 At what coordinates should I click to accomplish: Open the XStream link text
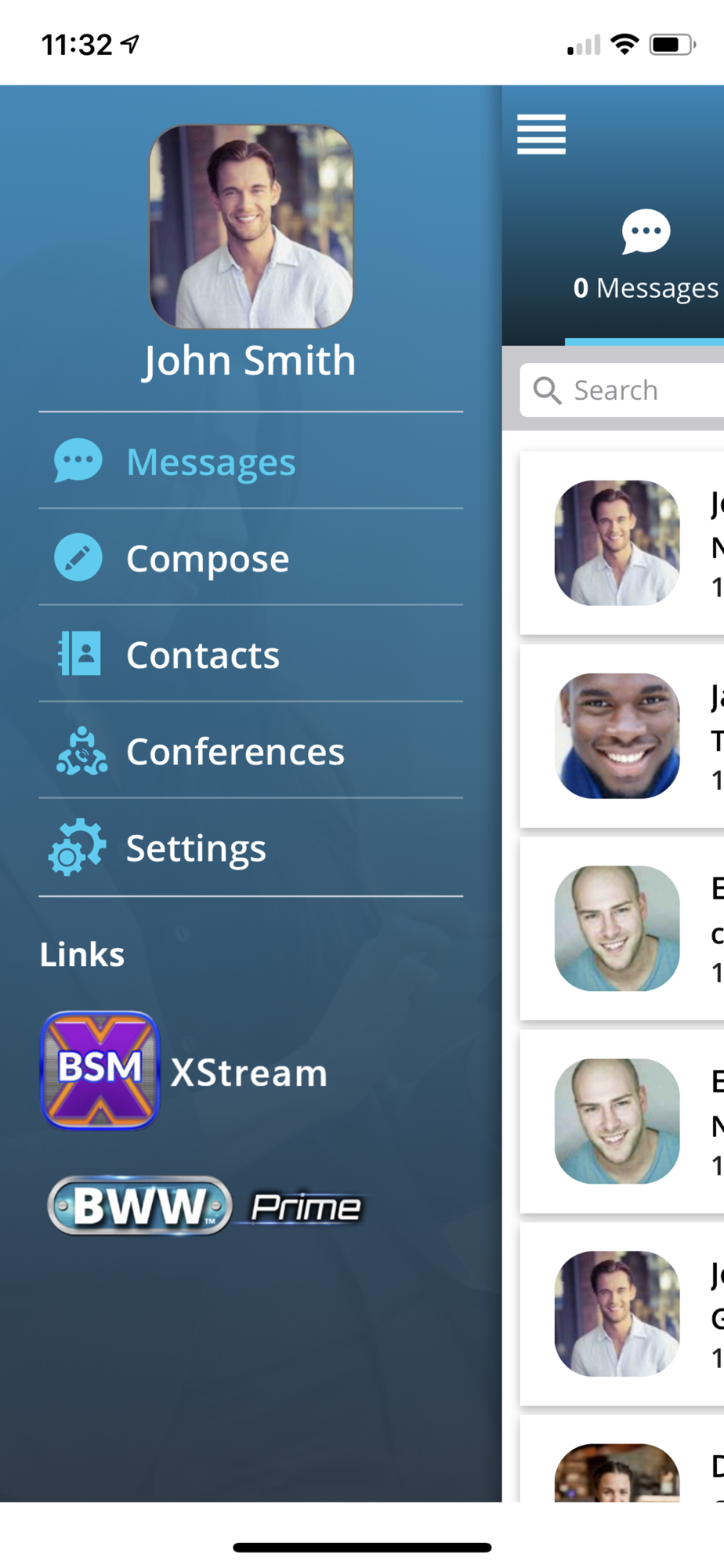click(248, 1073)
